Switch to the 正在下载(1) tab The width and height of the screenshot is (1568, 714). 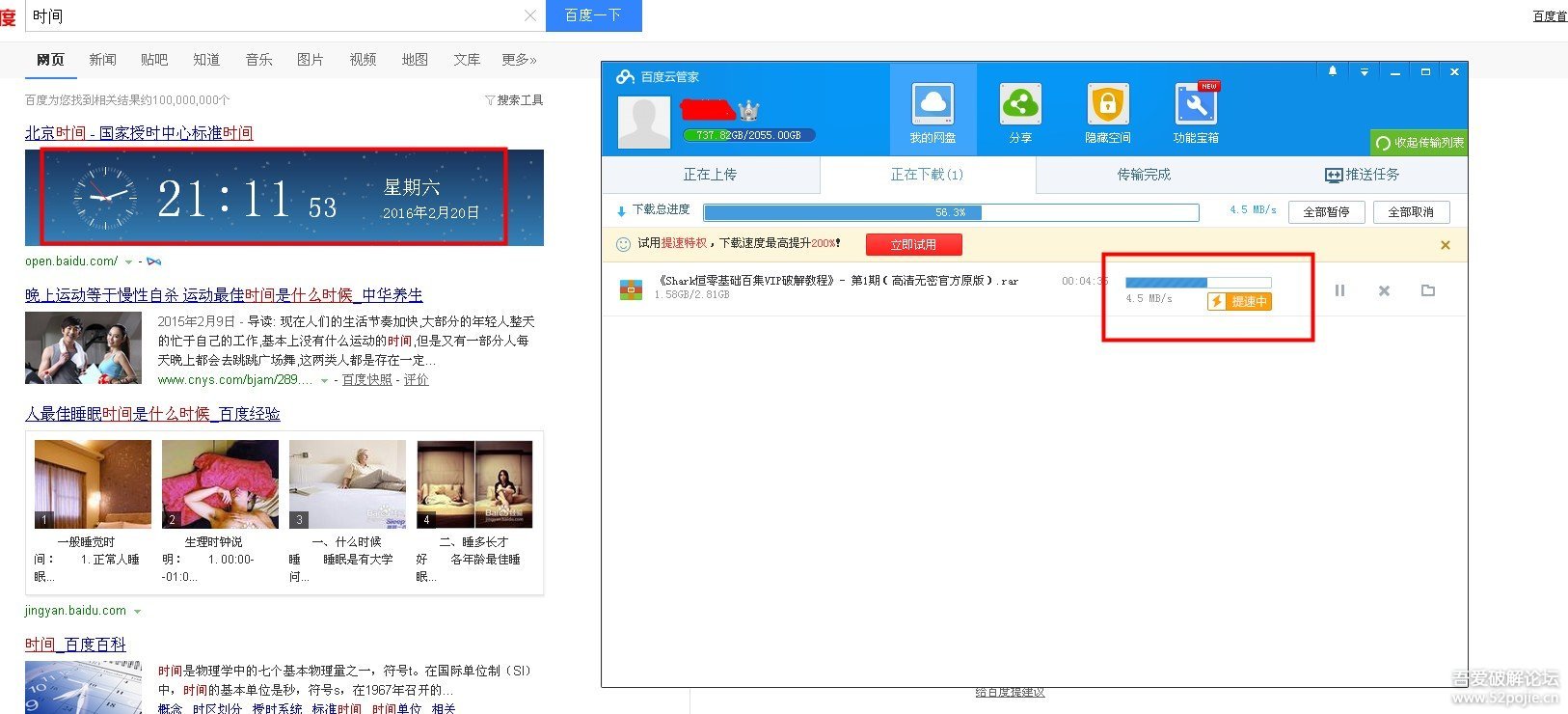[927, 175]
